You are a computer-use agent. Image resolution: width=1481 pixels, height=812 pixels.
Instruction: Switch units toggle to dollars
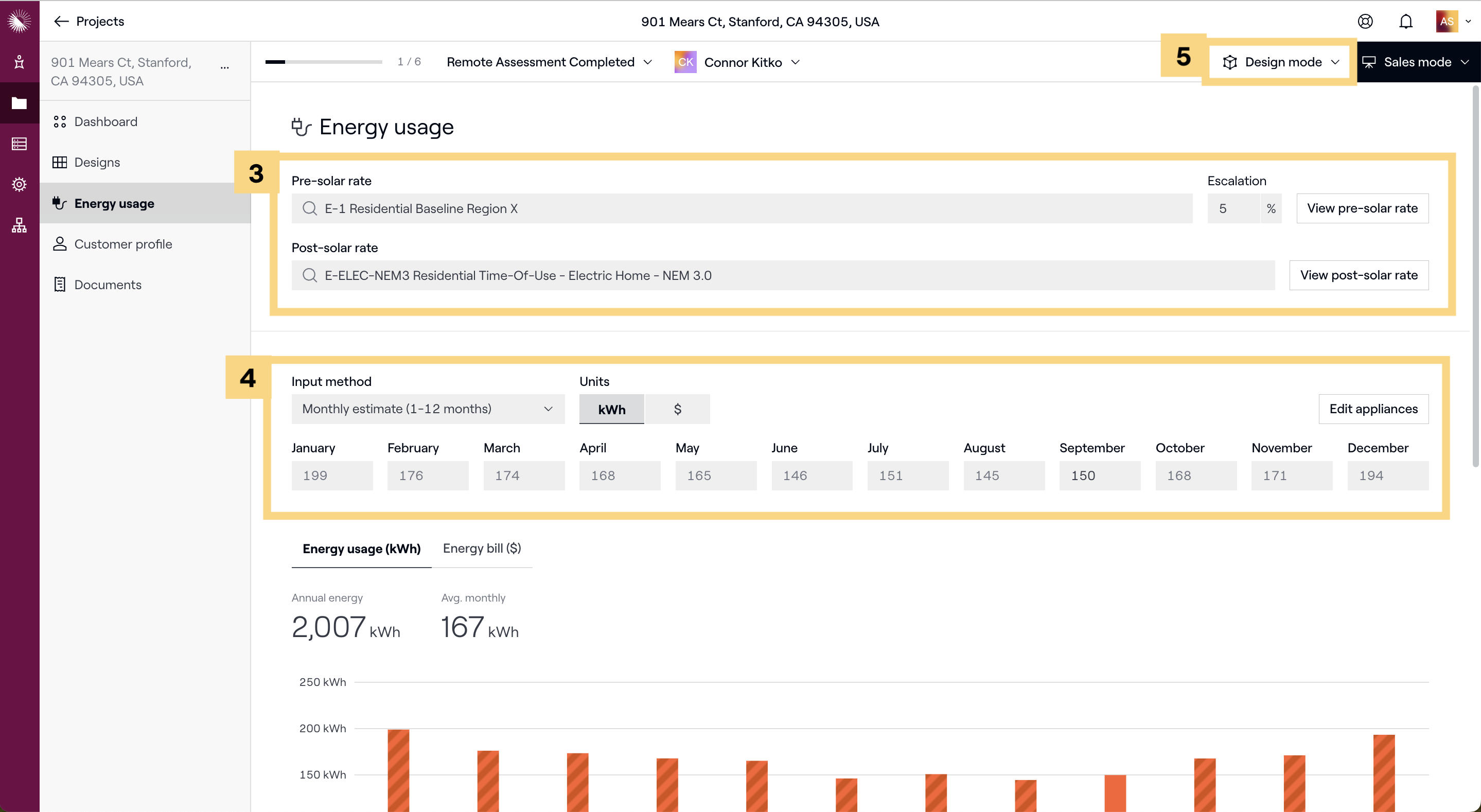677,409
